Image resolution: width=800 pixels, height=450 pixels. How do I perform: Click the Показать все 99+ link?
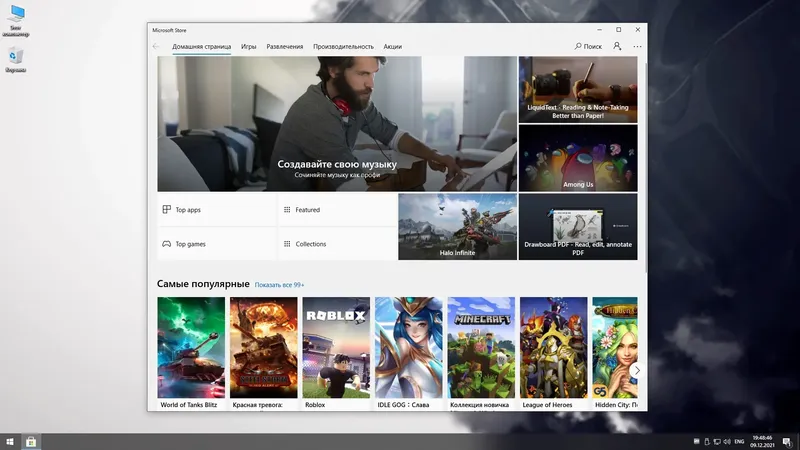pyautogui.click(x=279, y=285)
